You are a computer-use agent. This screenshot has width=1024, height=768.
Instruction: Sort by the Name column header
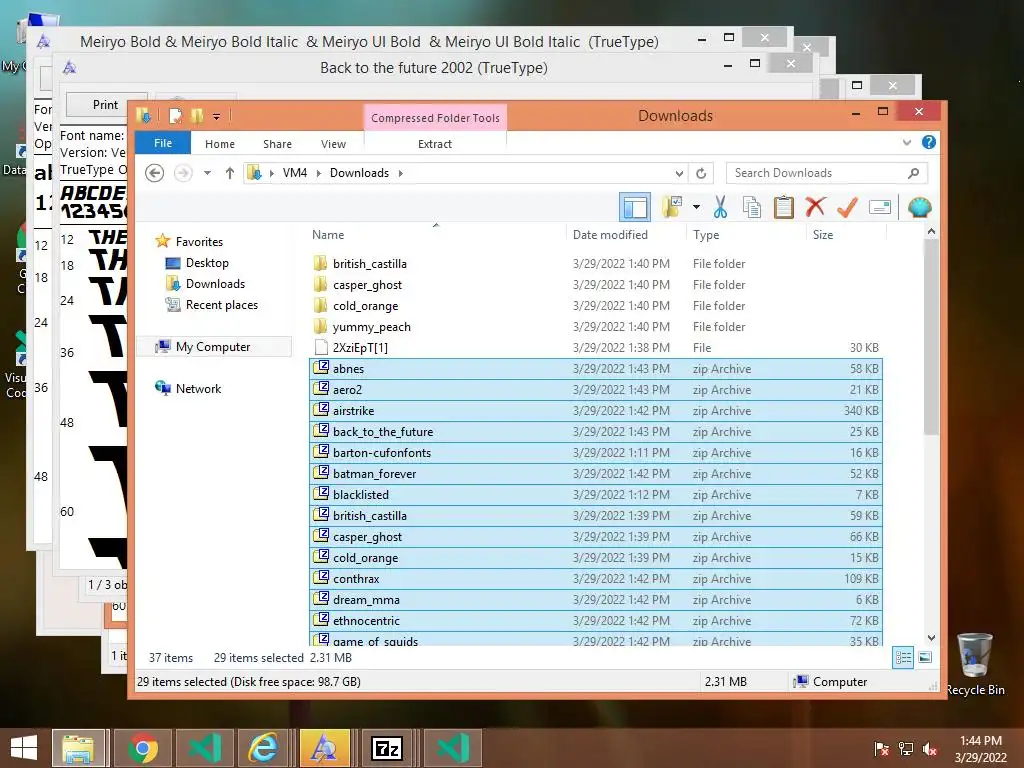pos(436,234)
